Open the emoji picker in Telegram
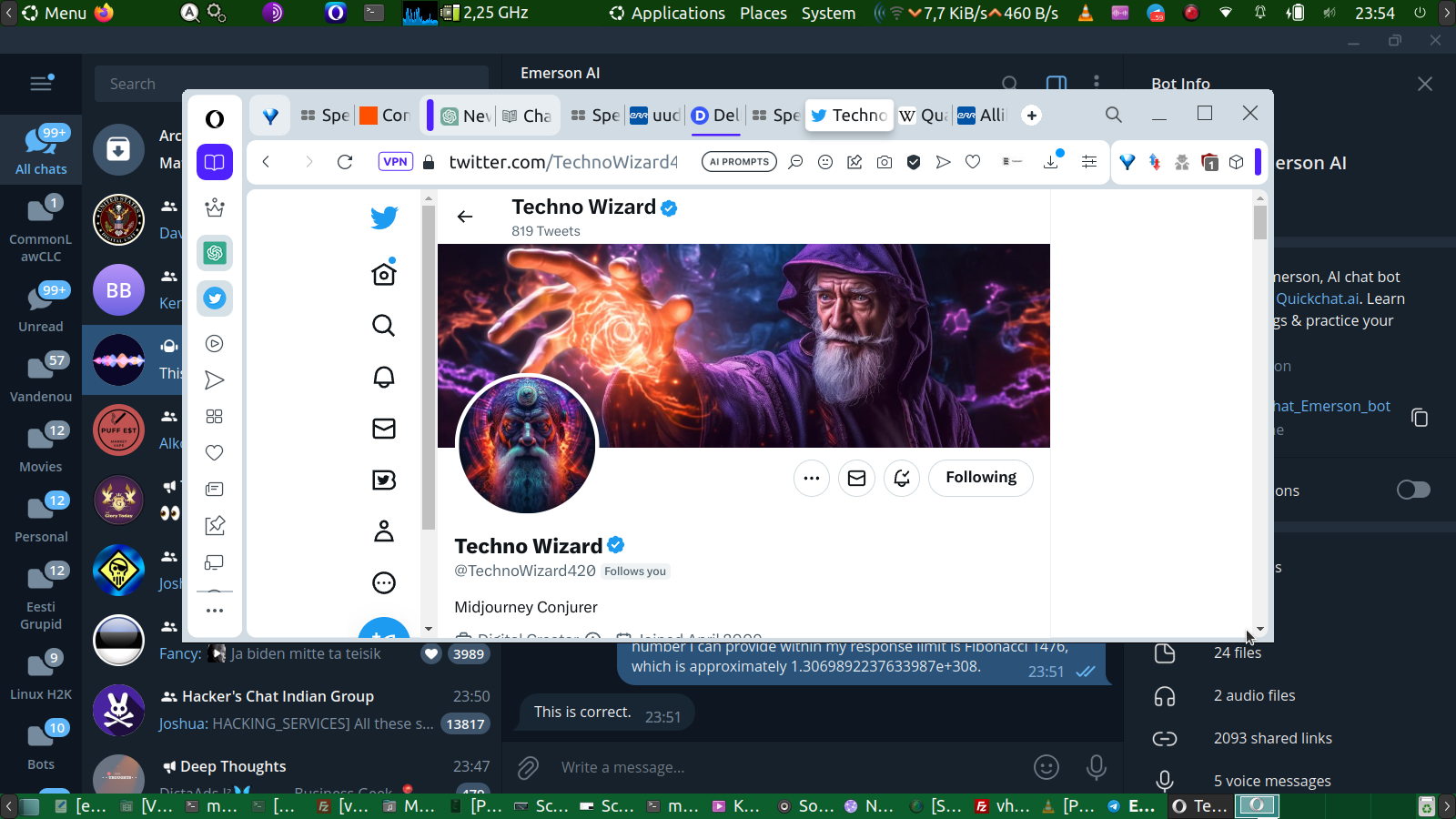 [1046, 768]
